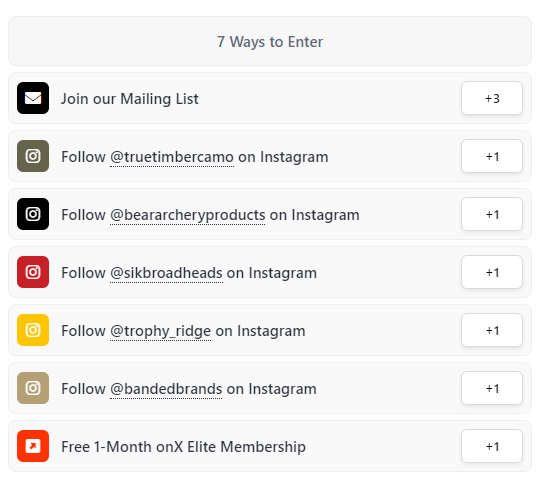Open the @truetimbercamo profile link
Viewport: 540px width, 478px height.
[x=172, y=157]
